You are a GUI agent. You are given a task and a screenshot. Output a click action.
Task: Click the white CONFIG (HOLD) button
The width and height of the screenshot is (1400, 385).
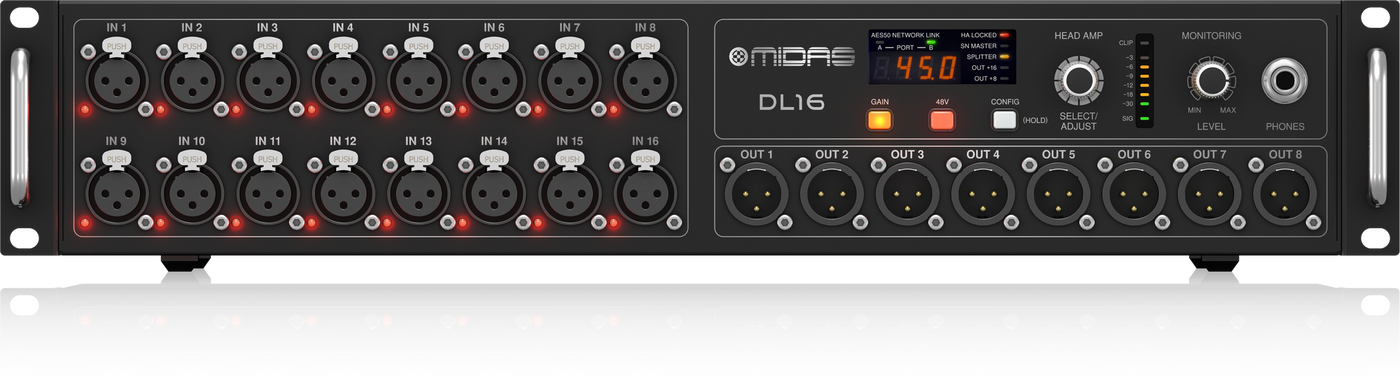1004,121
